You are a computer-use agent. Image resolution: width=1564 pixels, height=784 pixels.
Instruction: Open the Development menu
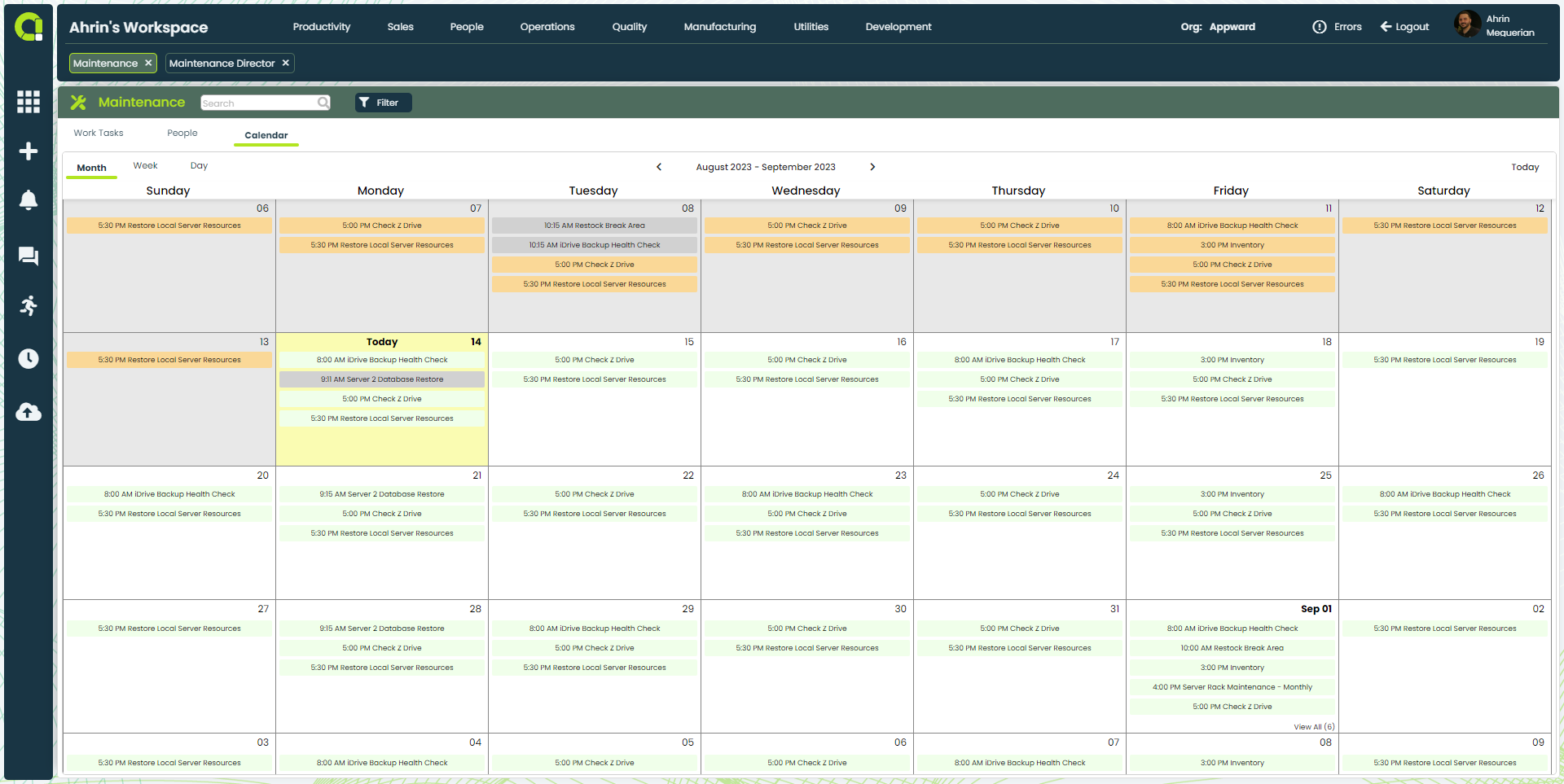click(898, 27)
